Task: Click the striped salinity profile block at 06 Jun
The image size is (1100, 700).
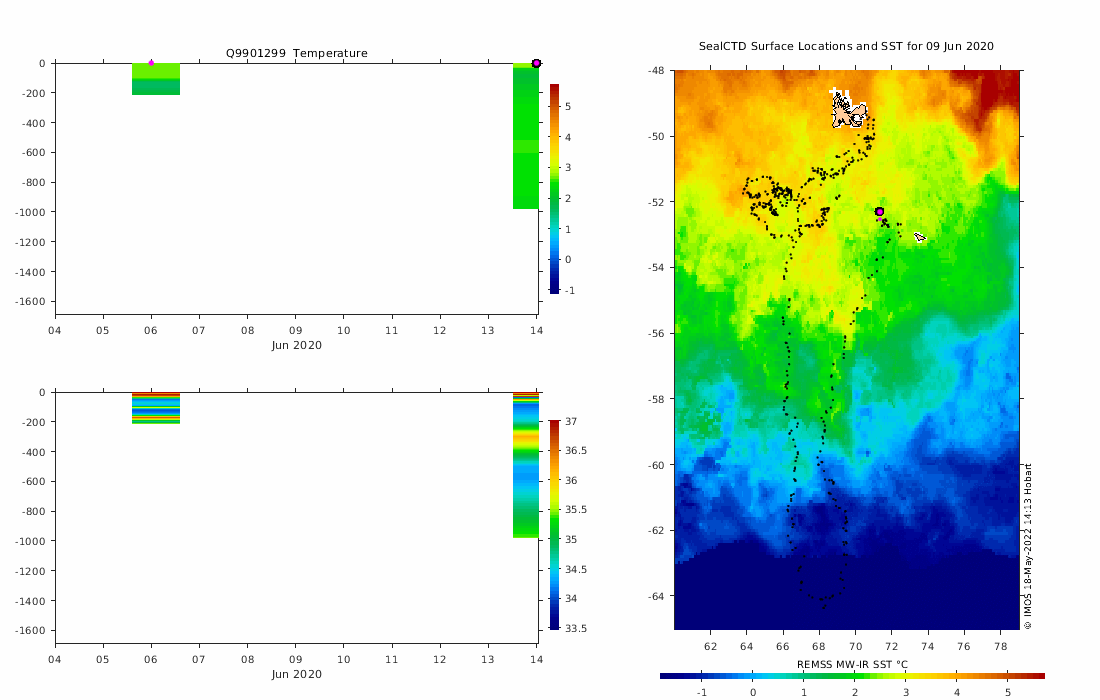Action: 156,408
